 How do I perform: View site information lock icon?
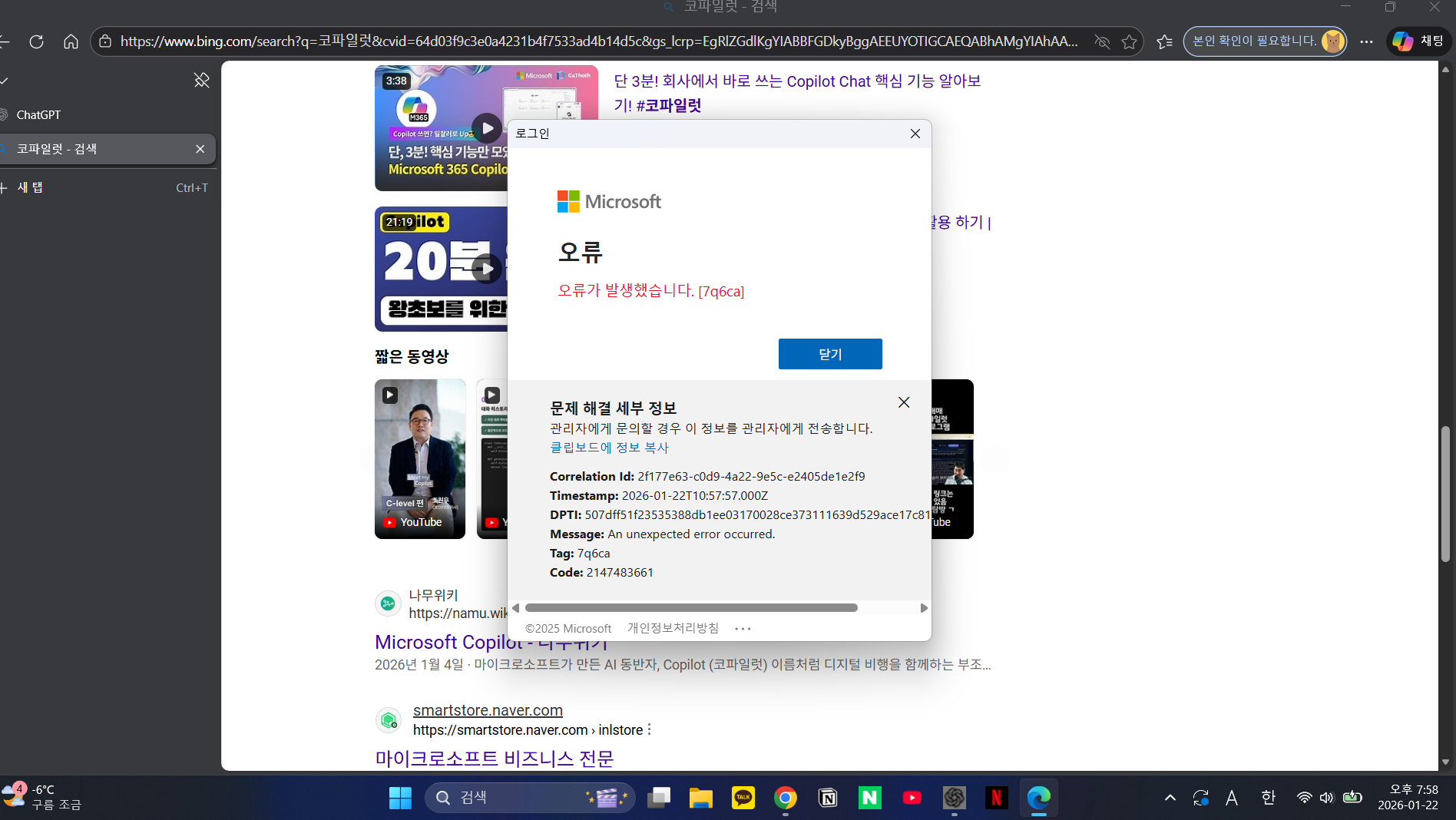coord(105,41)
